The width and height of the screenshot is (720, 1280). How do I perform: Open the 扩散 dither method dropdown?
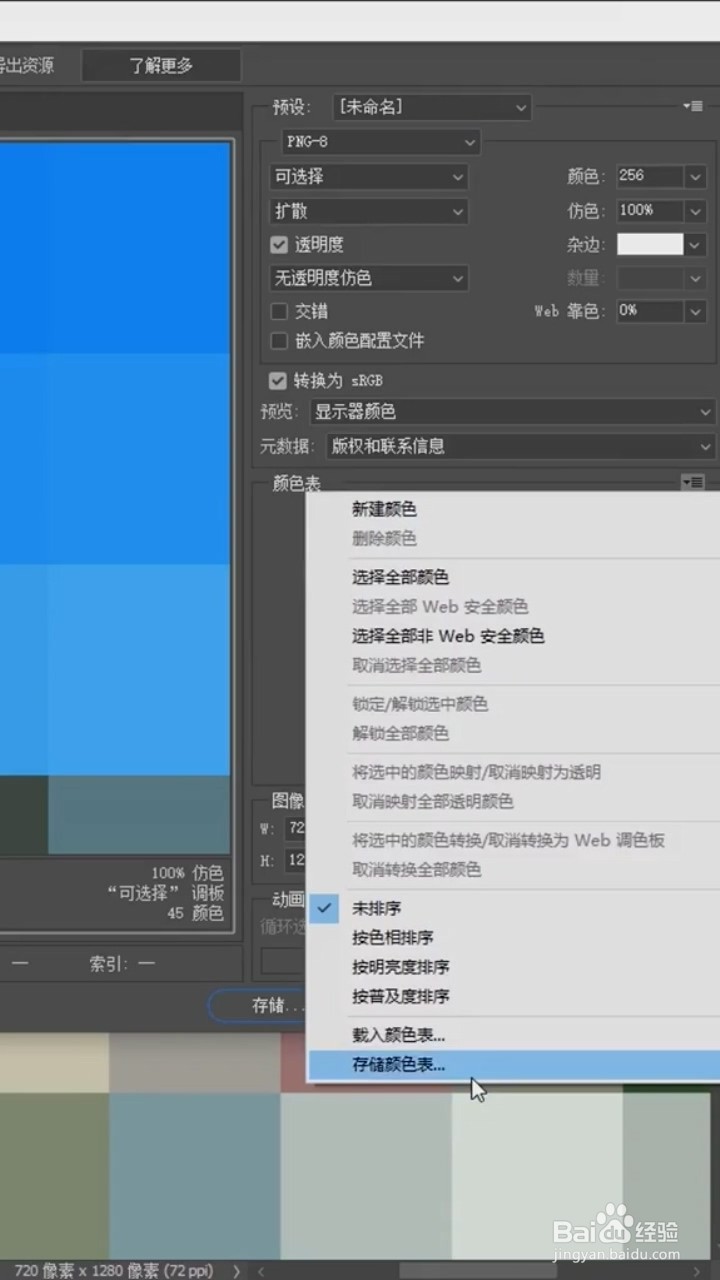(x=369, y=211)
